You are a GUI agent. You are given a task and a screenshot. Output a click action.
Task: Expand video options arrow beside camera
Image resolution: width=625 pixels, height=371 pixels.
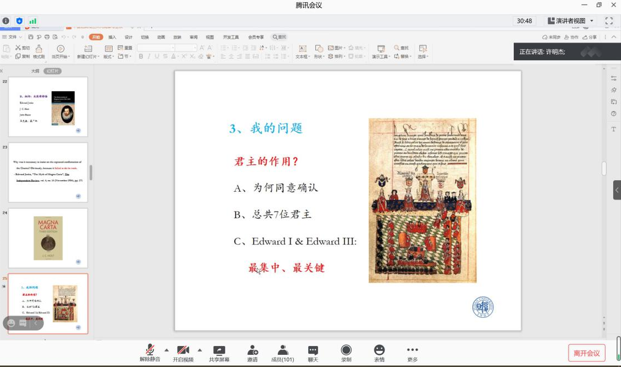click(x=200, y=350)
